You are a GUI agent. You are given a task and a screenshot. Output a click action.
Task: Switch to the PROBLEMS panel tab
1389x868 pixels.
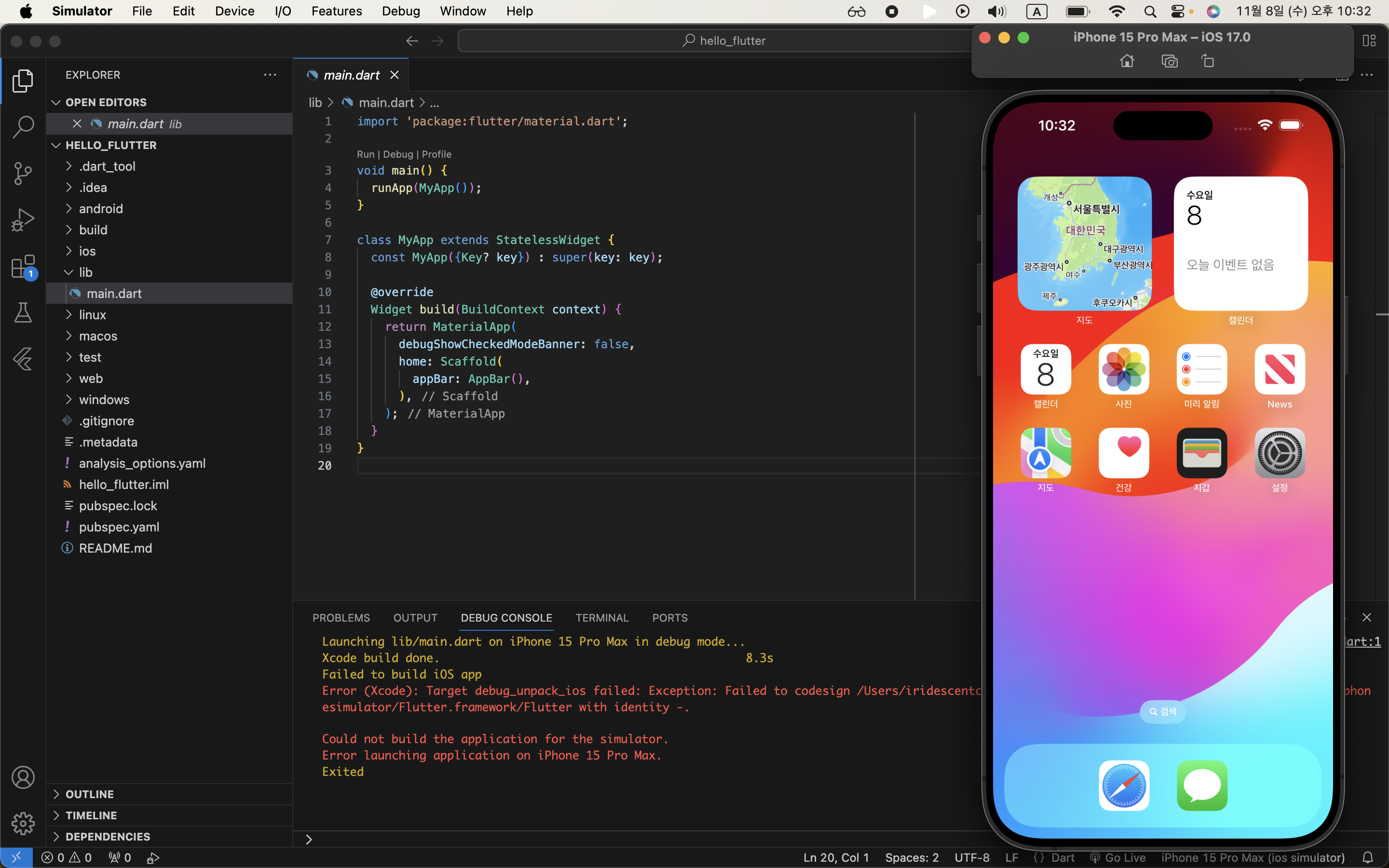pos(341,618)
